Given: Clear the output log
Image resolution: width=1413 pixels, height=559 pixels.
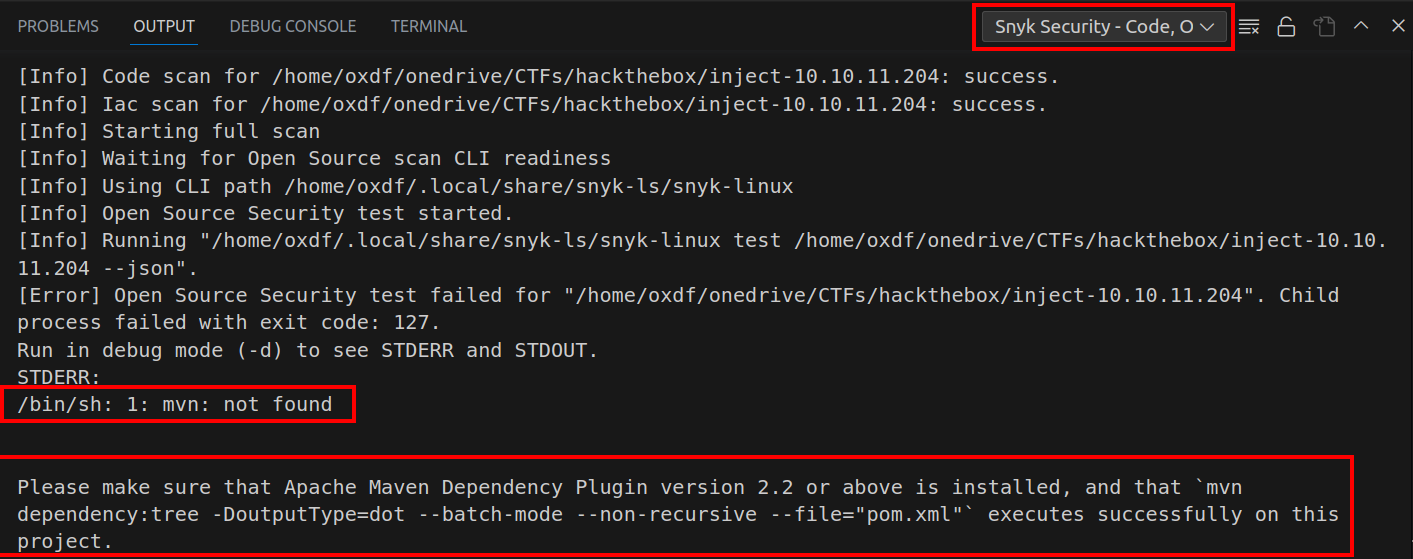Looking at the screenshot, I should click(x=1249, y=27).
